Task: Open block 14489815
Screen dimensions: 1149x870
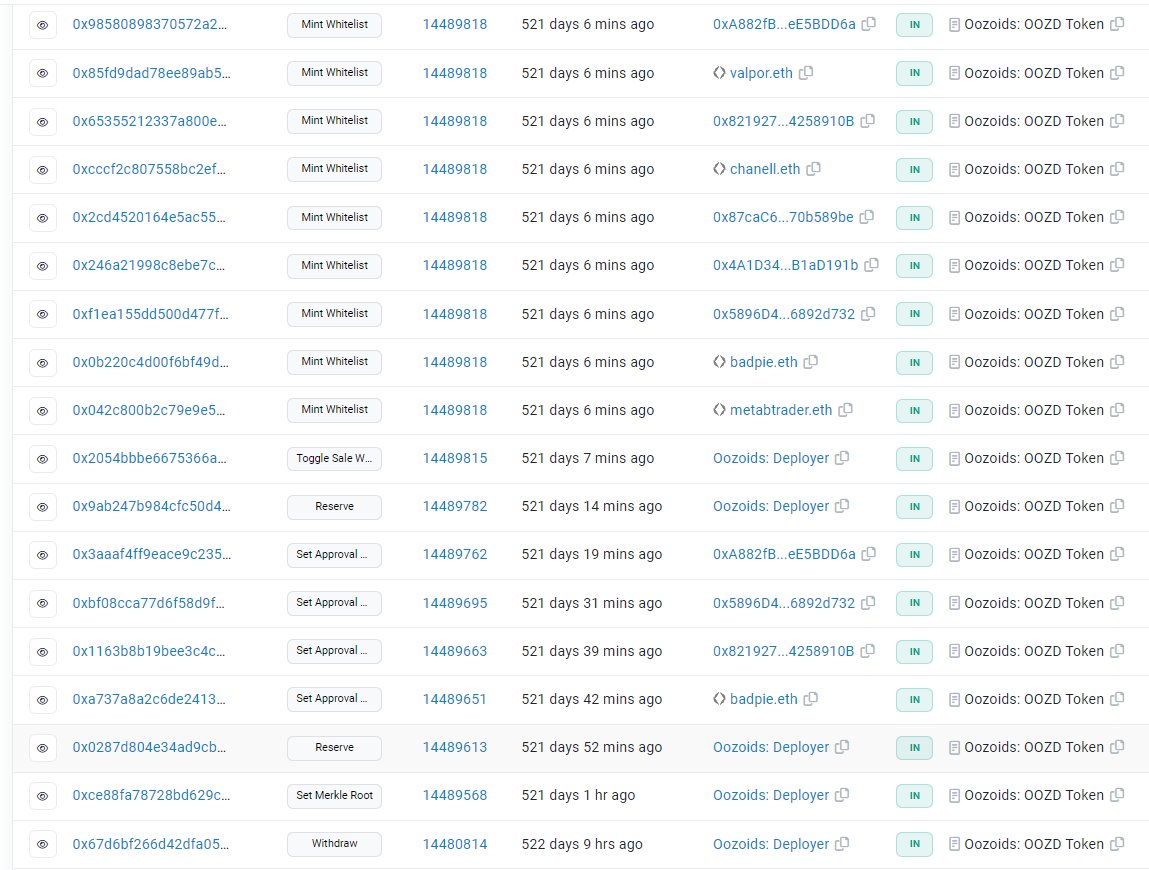Action: (454, 459)
